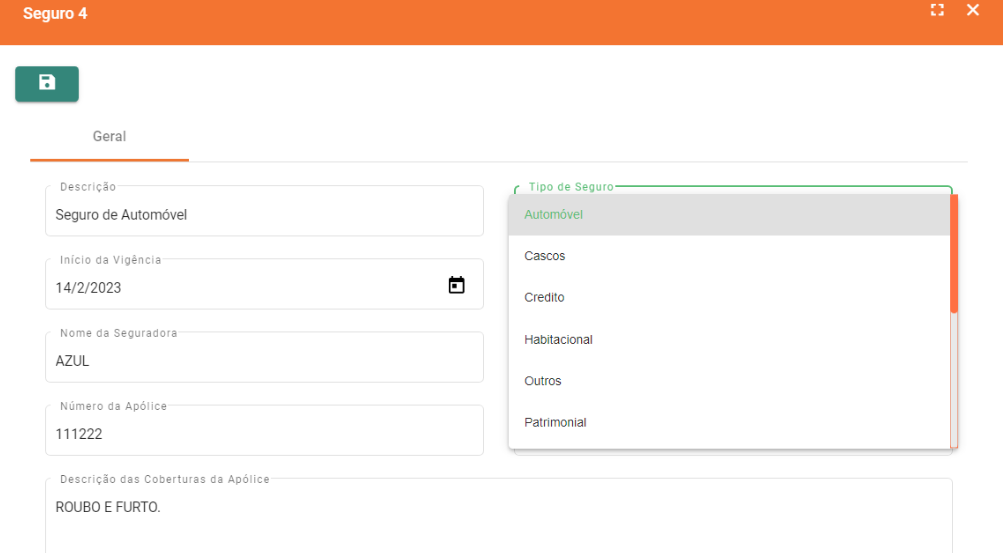Click the dropdown list's orange scrollbar

pyautogui.click(x=954, y=255)
